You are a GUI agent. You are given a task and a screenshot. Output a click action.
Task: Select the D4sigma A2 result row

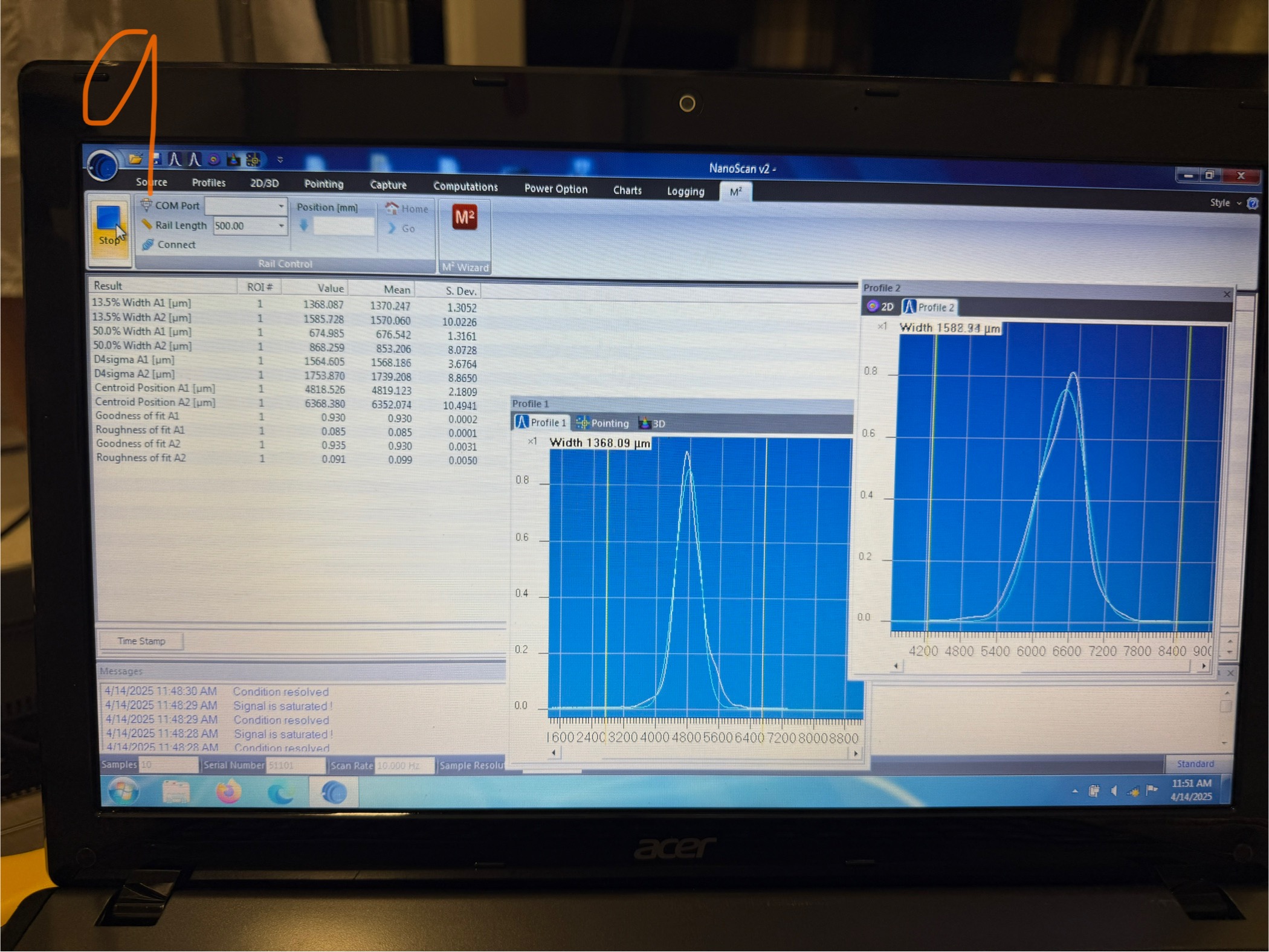pyautogui.click(x=286, y=375)
